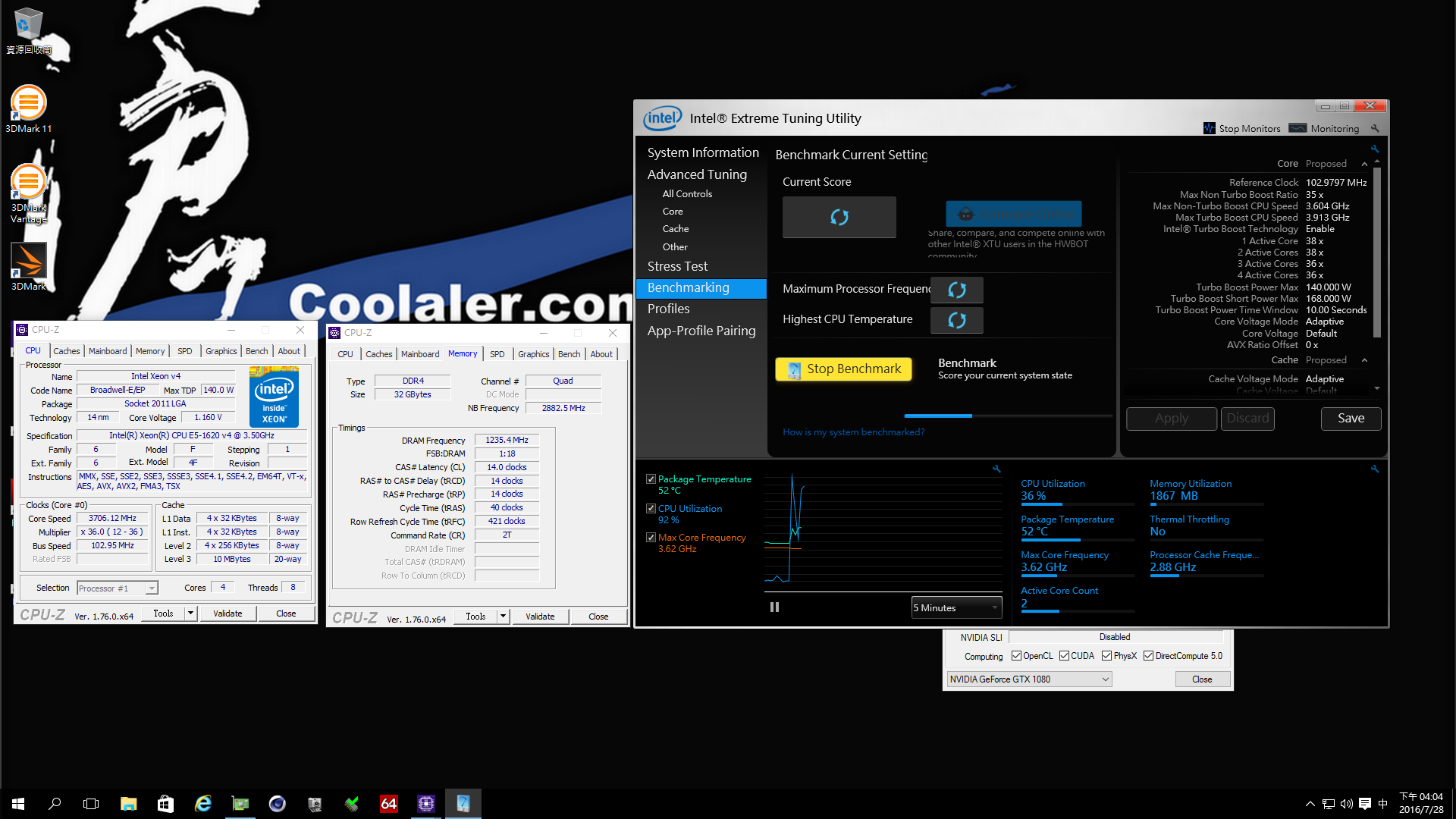Open System Information in XTU sidebar
The height and width of the screenshot is (819, 1456).
pyautogui.click(x=703, y=152)
